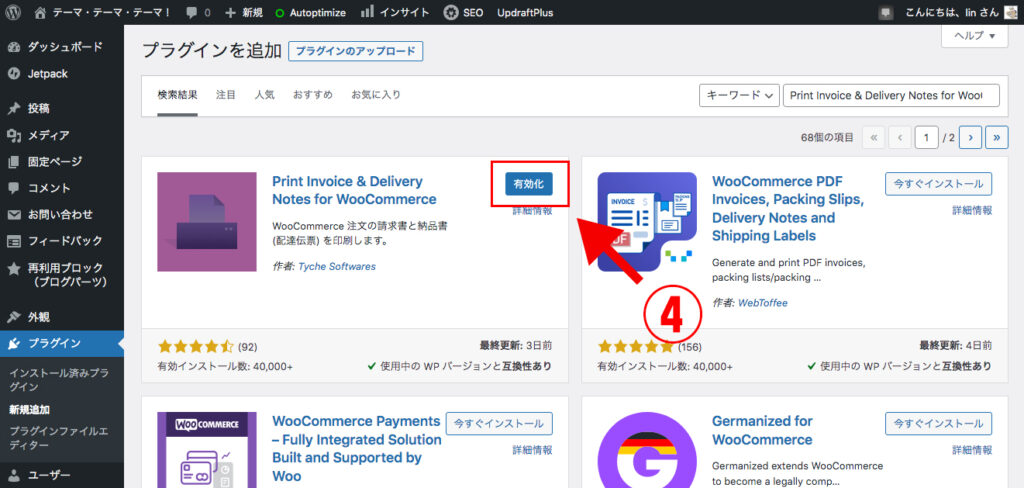Image resolution: width=1024 pixels, height=488 pixels.
Task: Click the WooCommerce PDF Invoices plugin thumbnail
Action: [x=647, y=221]
